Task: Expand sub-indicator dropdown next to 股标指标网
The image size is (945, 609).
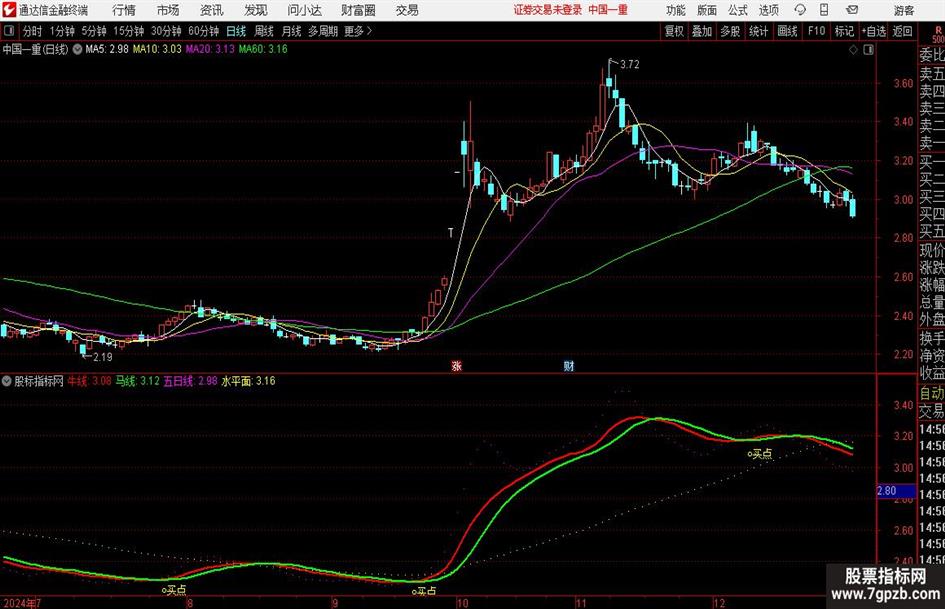Action: click(7, 381)
